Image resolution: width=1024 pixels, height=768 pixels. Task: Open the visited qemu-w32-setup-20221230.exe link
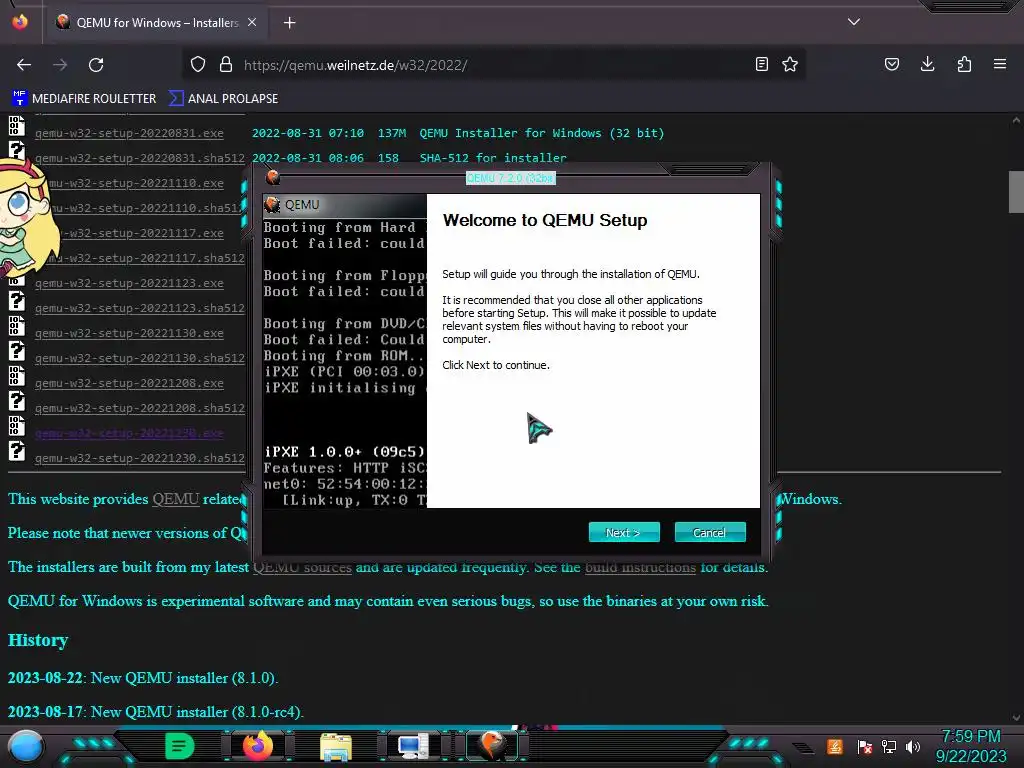point(129,434)
